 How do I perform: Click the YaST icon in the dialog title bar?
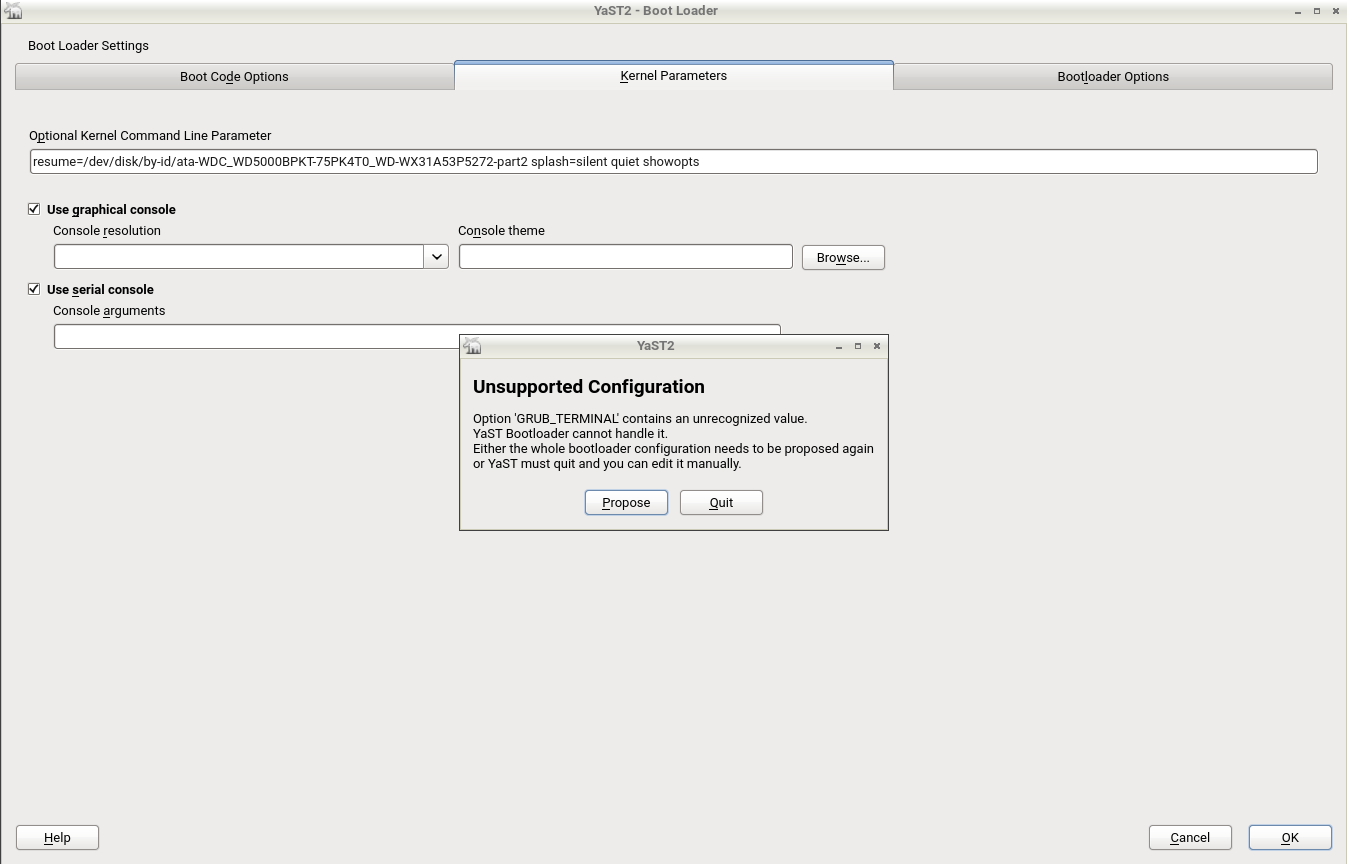(472, 346)
